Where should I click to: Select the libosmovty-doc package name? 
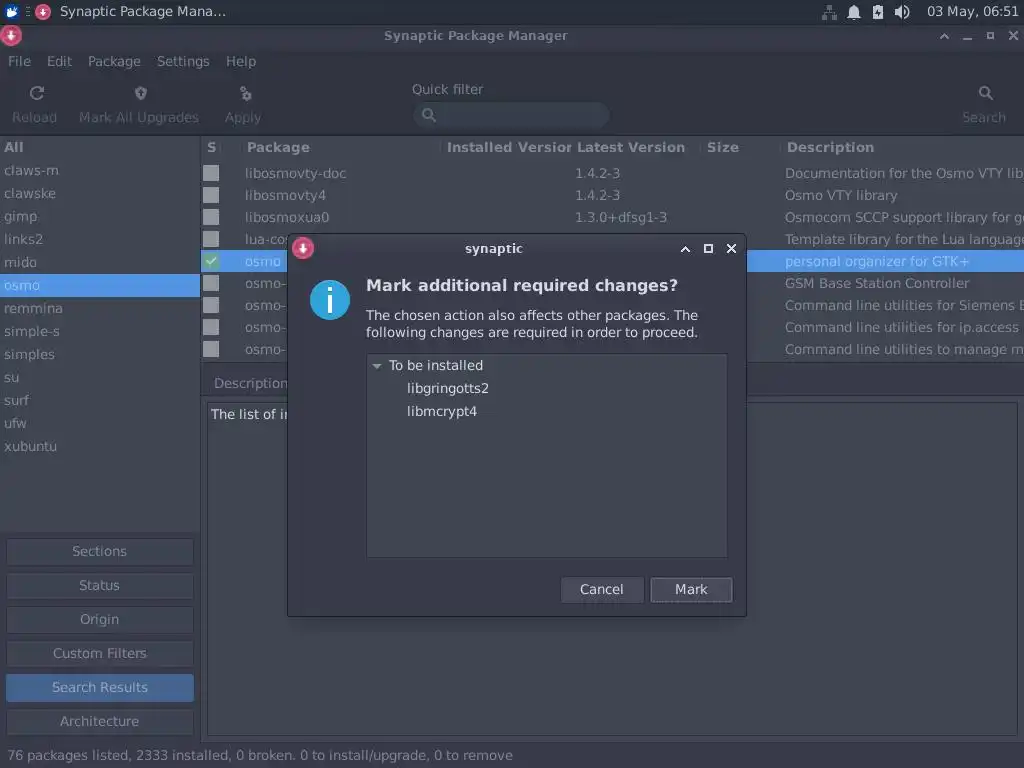coord(296,174)
